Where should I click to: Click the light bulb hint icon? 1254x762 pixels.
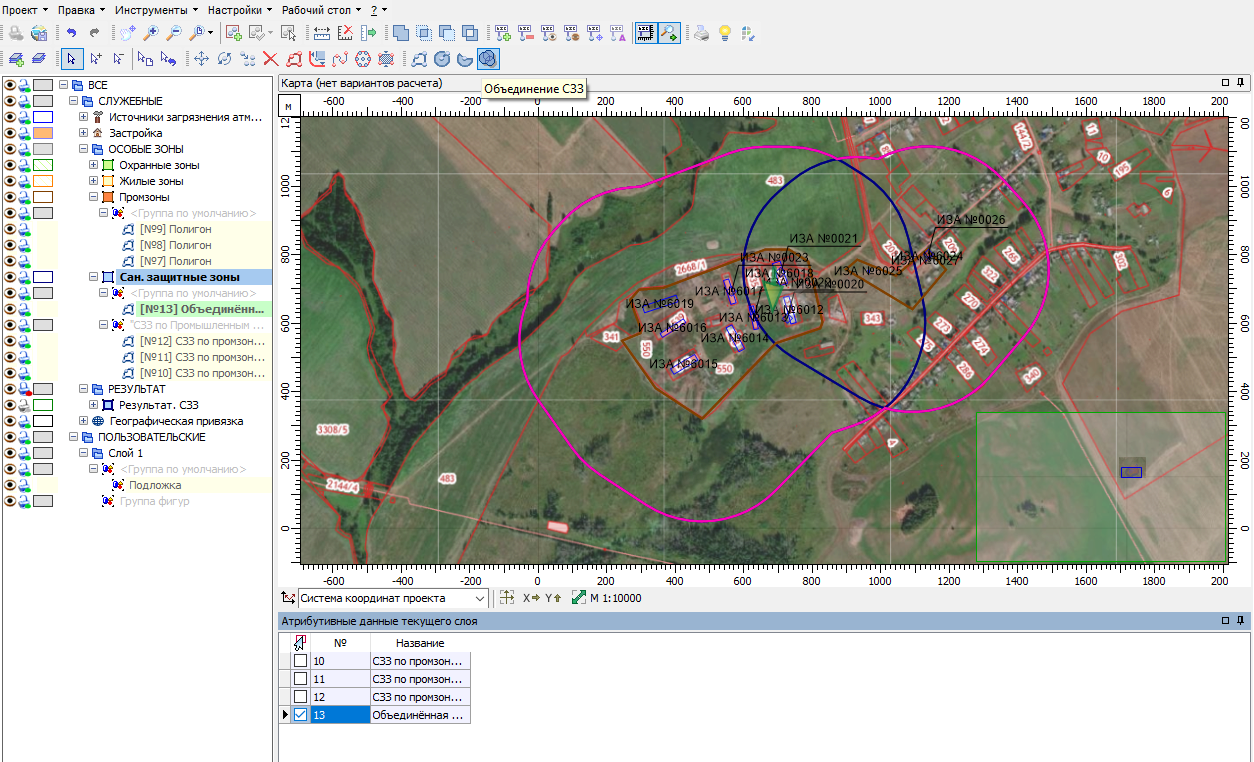tap(725, 33)
